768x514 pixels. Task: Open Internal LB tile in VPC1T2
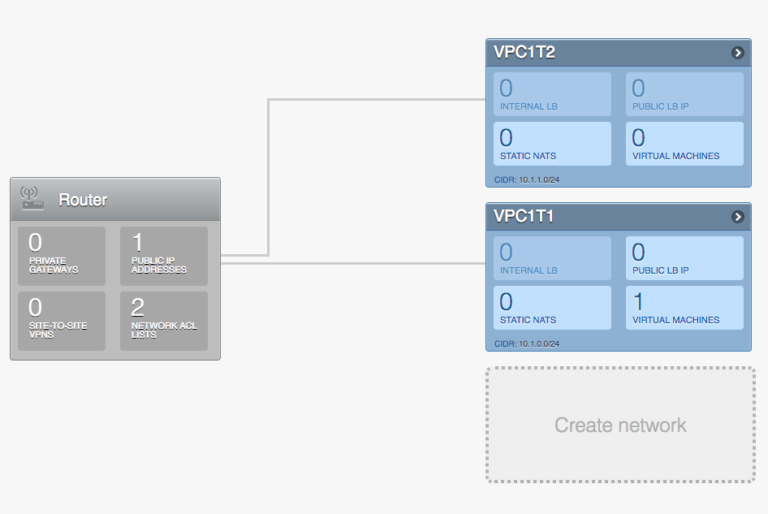tap(552, 95)
